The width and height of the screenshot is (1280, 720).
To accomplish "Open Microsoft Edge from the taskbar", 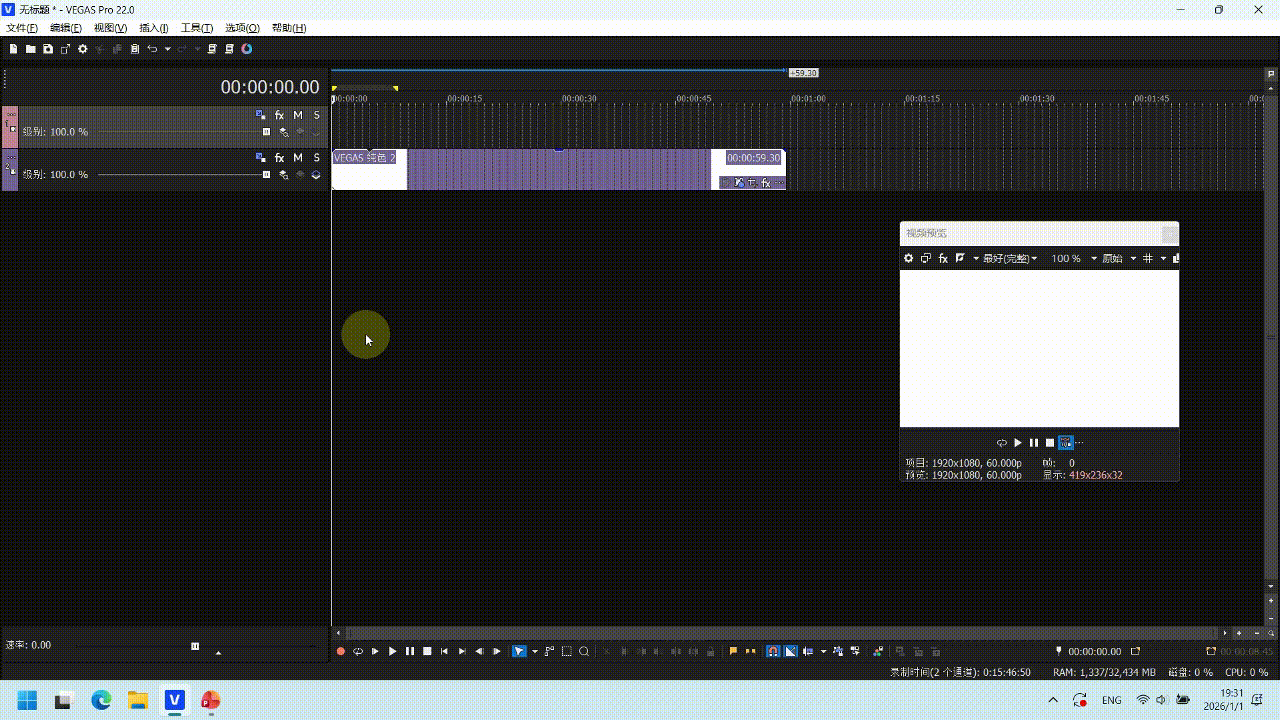I will pyautogui.click(x=101, y=700).
